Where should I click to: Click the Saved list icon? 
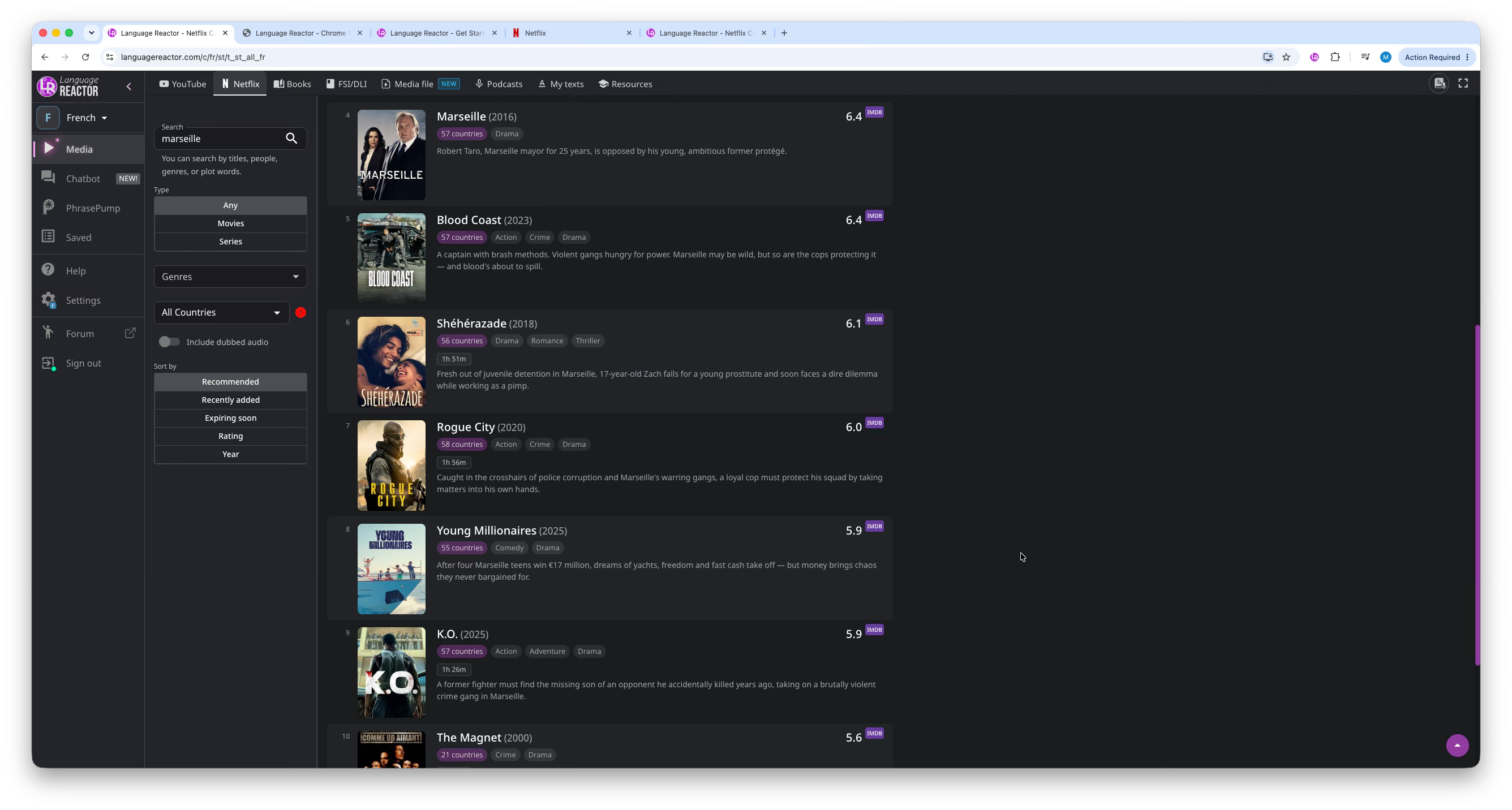(x=48, y=237)
